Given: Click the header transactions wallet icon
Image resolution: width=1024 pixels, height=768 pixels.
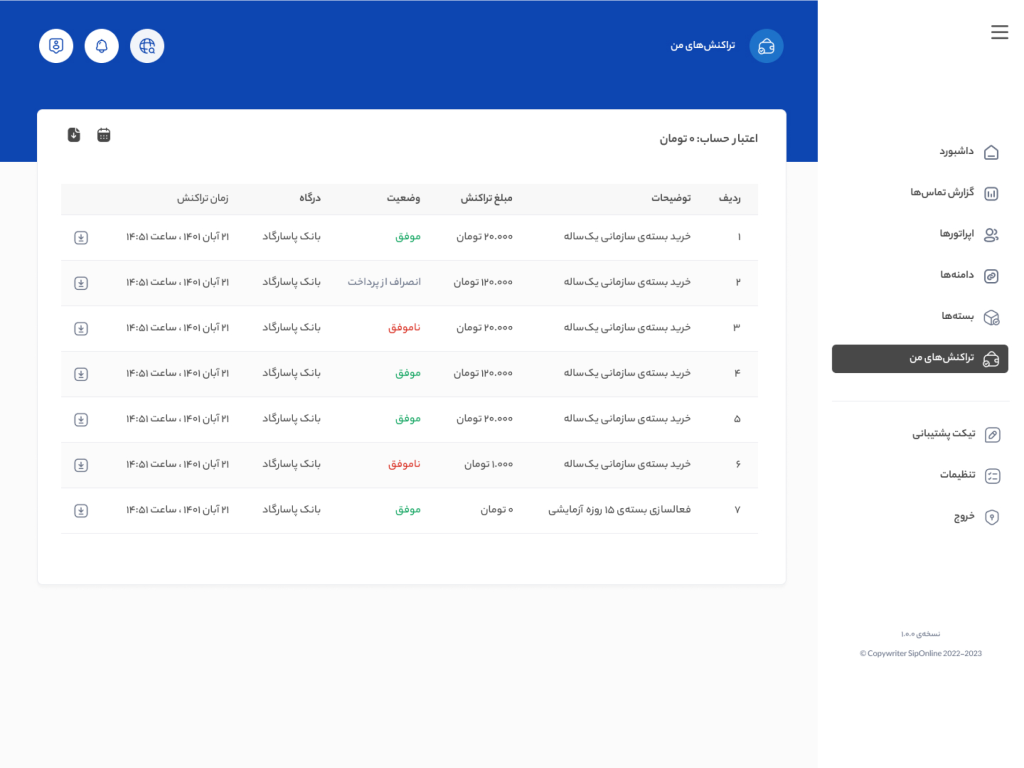Looking at the screenshot, I should click(766, 46).
